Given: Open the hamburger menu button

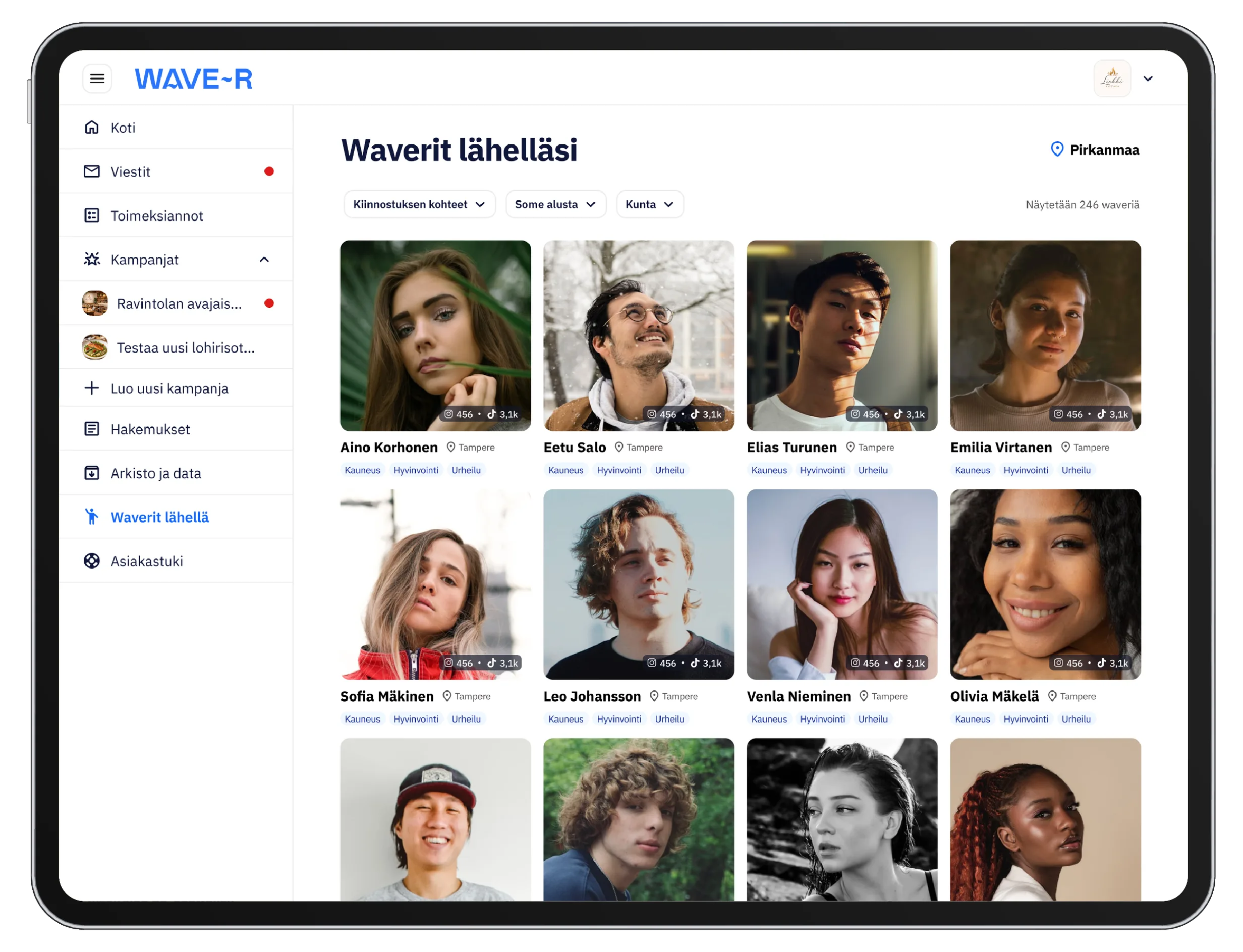Looking at the screenshot, I should (x=97, y=78).
